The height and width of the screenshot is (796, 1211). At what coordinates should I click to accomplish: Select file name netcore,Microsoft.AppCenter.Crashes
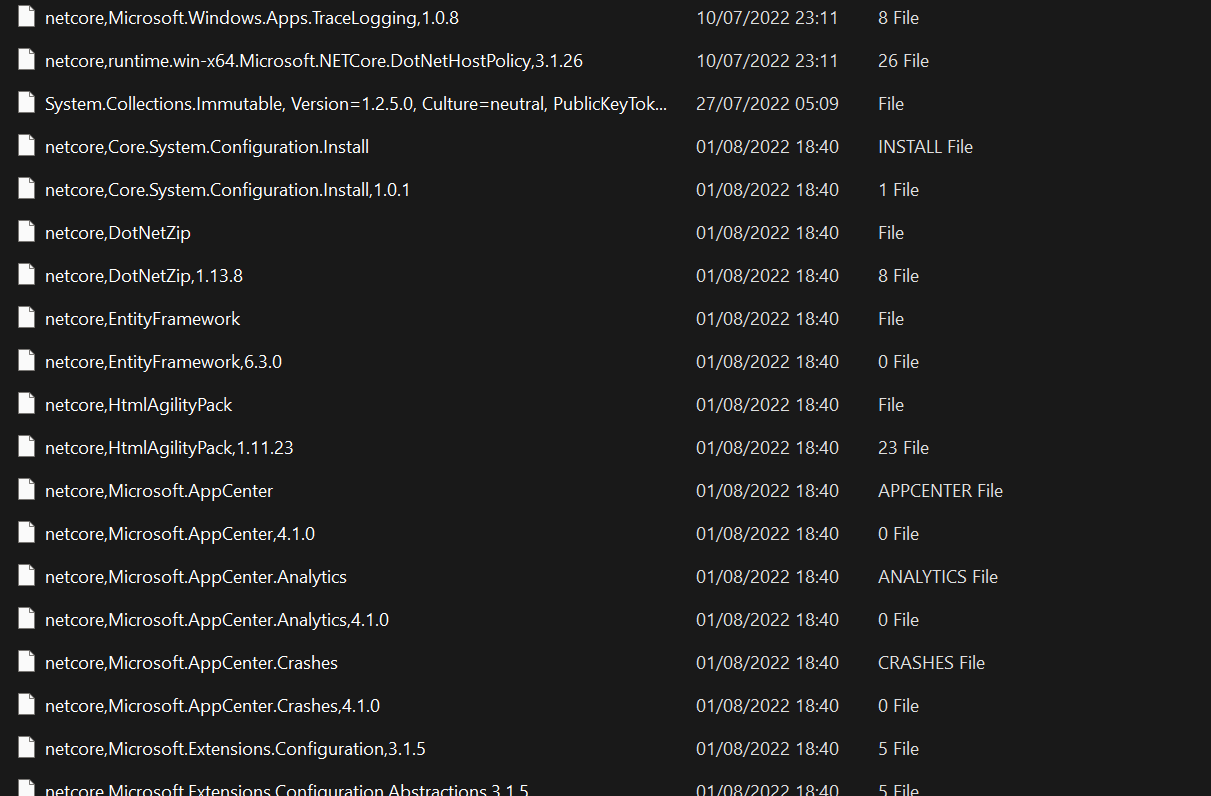point(192,663)
